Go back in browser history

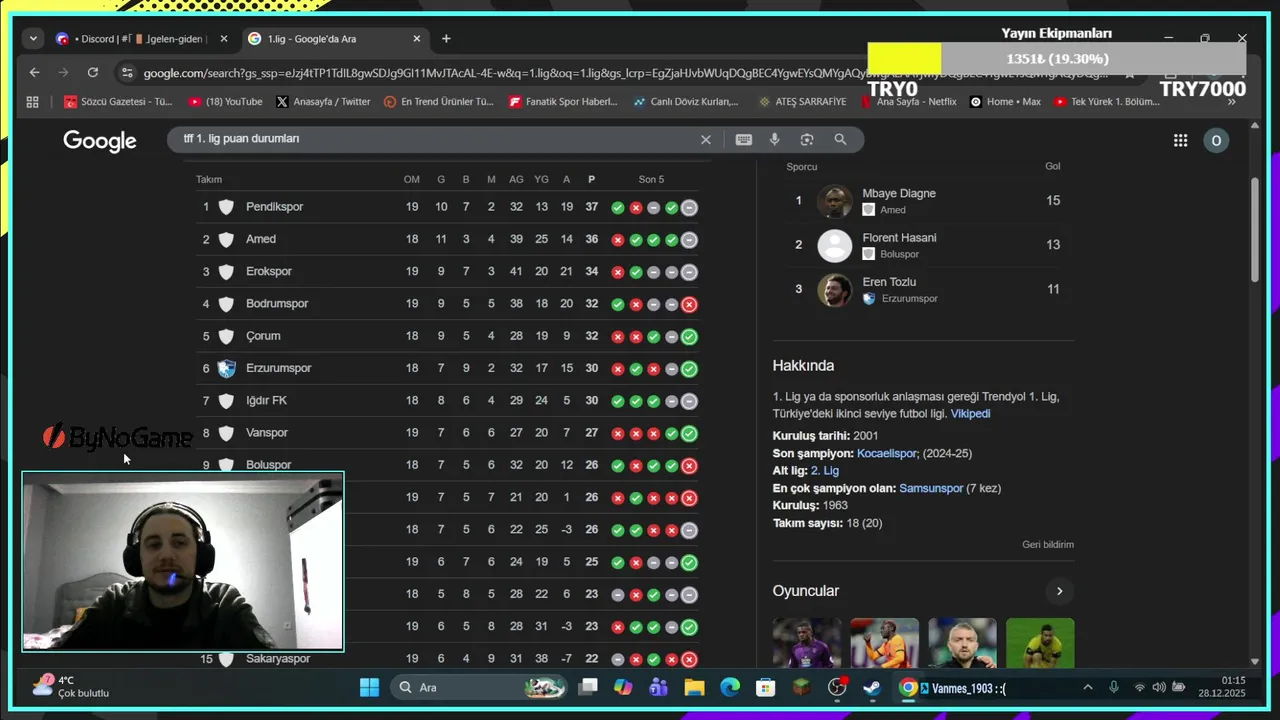point(34,73)
